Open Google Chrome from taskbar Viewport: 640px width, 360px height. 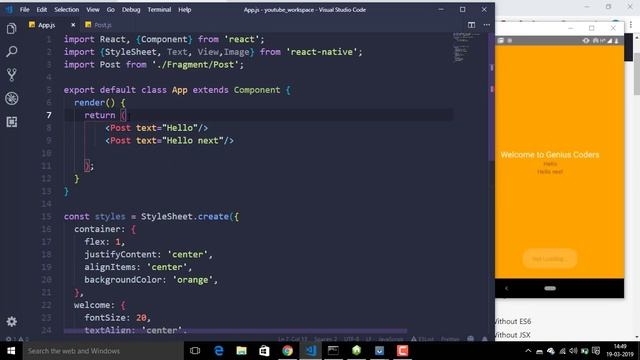(287, 351)
